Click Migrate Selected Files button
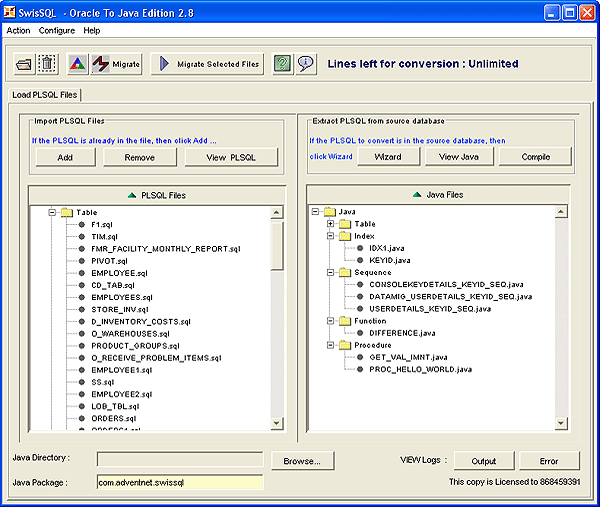 [207, 64]
